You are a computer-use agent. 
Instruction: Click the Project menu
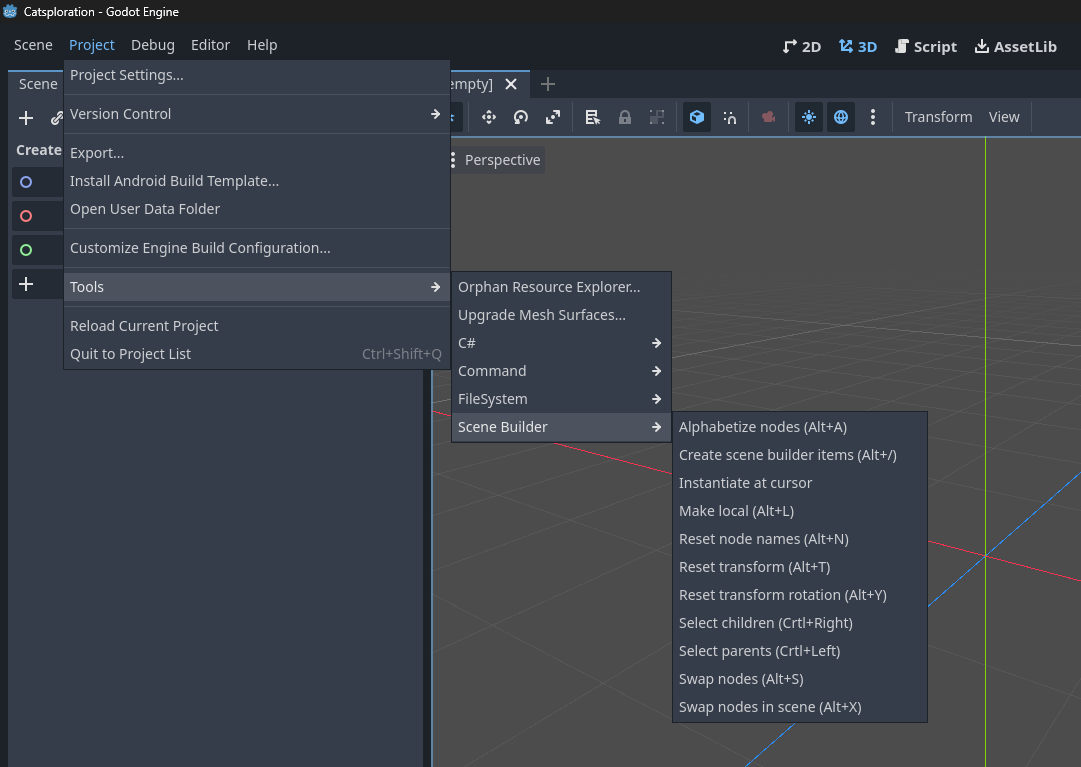pos(92,45)
